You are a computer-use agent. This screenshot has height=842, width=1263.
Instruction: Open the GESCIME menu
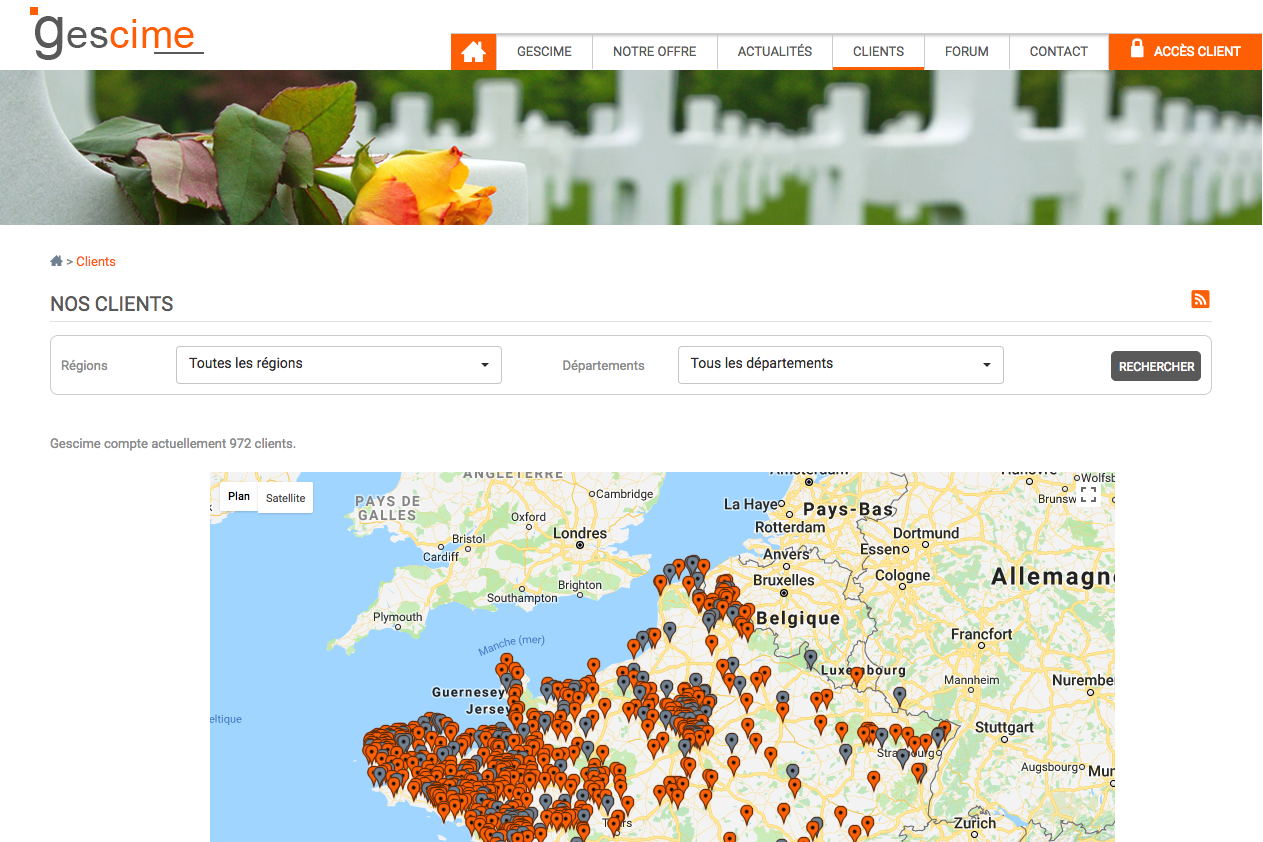[544, 52]
